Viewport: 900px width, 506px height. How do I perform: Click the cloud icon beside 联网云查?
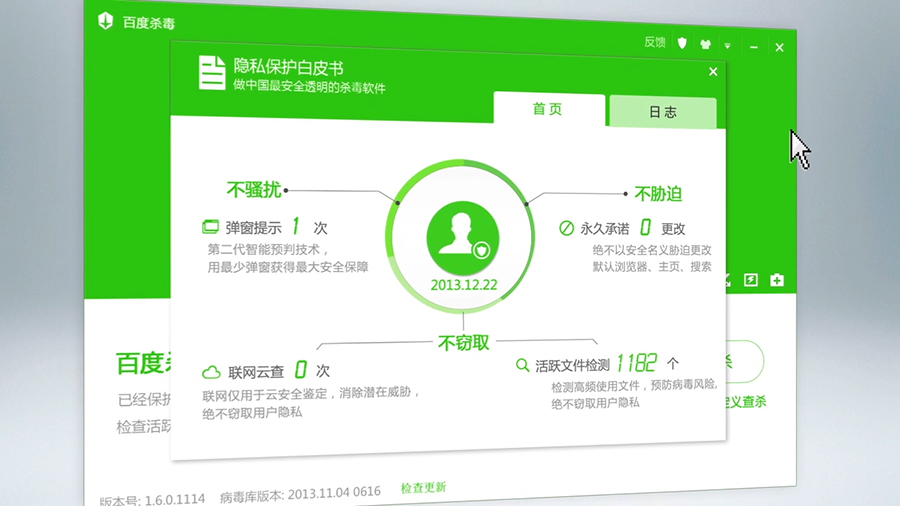pyautogui.click(x=211, y=372)
